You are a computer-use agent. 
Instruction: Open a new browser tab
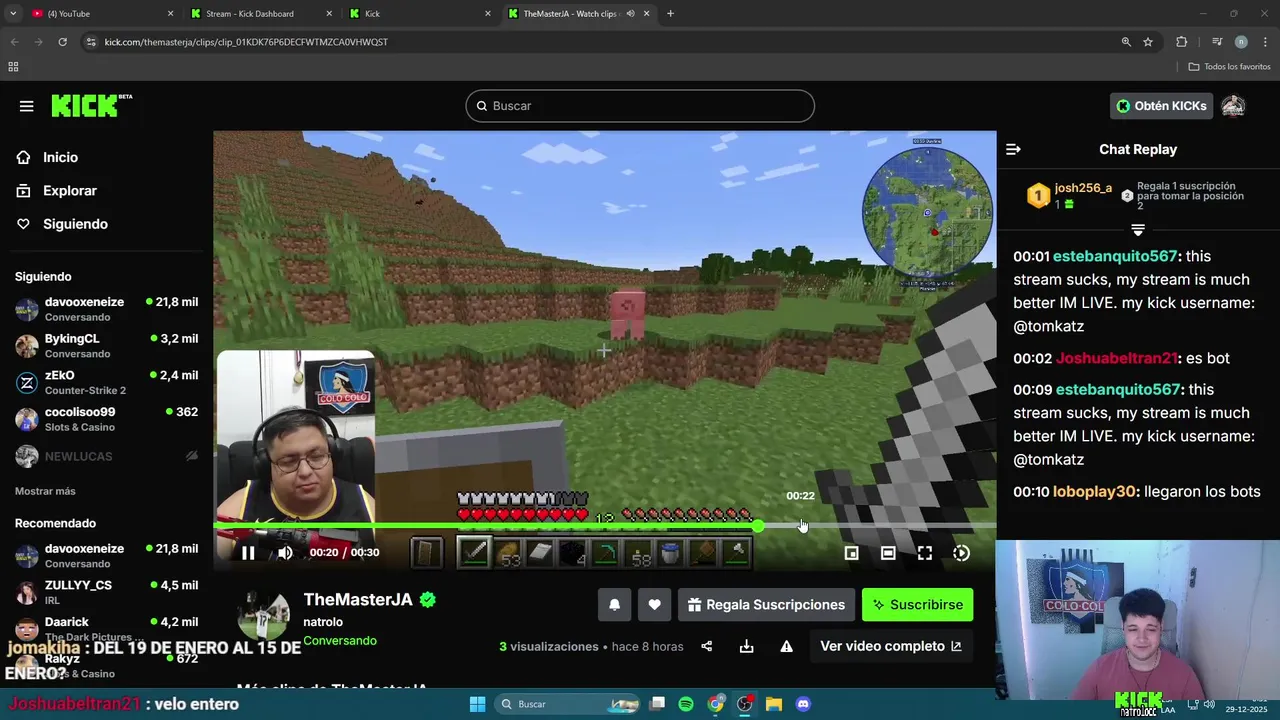pos(670,13)
